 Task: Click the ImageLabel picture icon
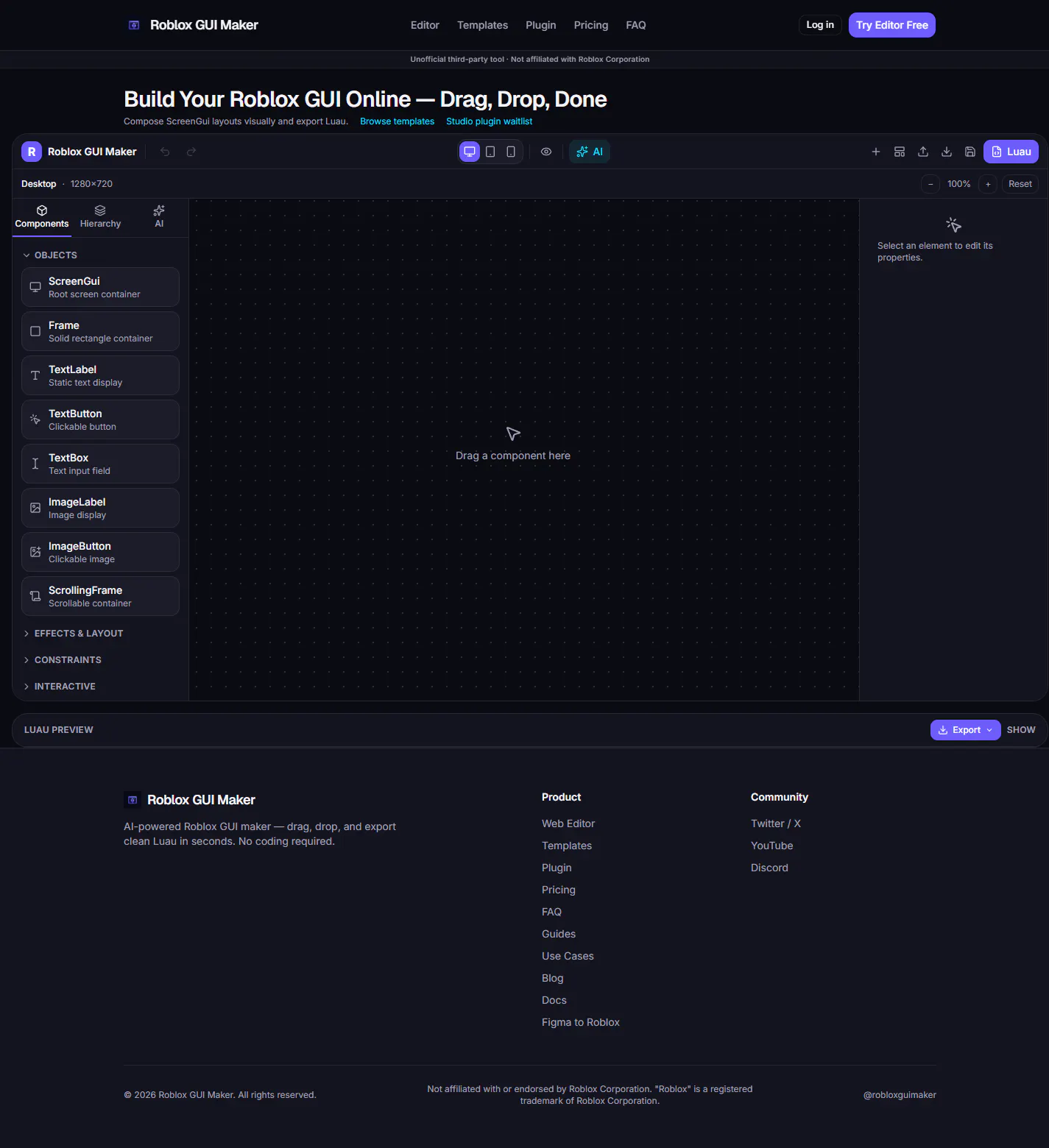(35, 508)
